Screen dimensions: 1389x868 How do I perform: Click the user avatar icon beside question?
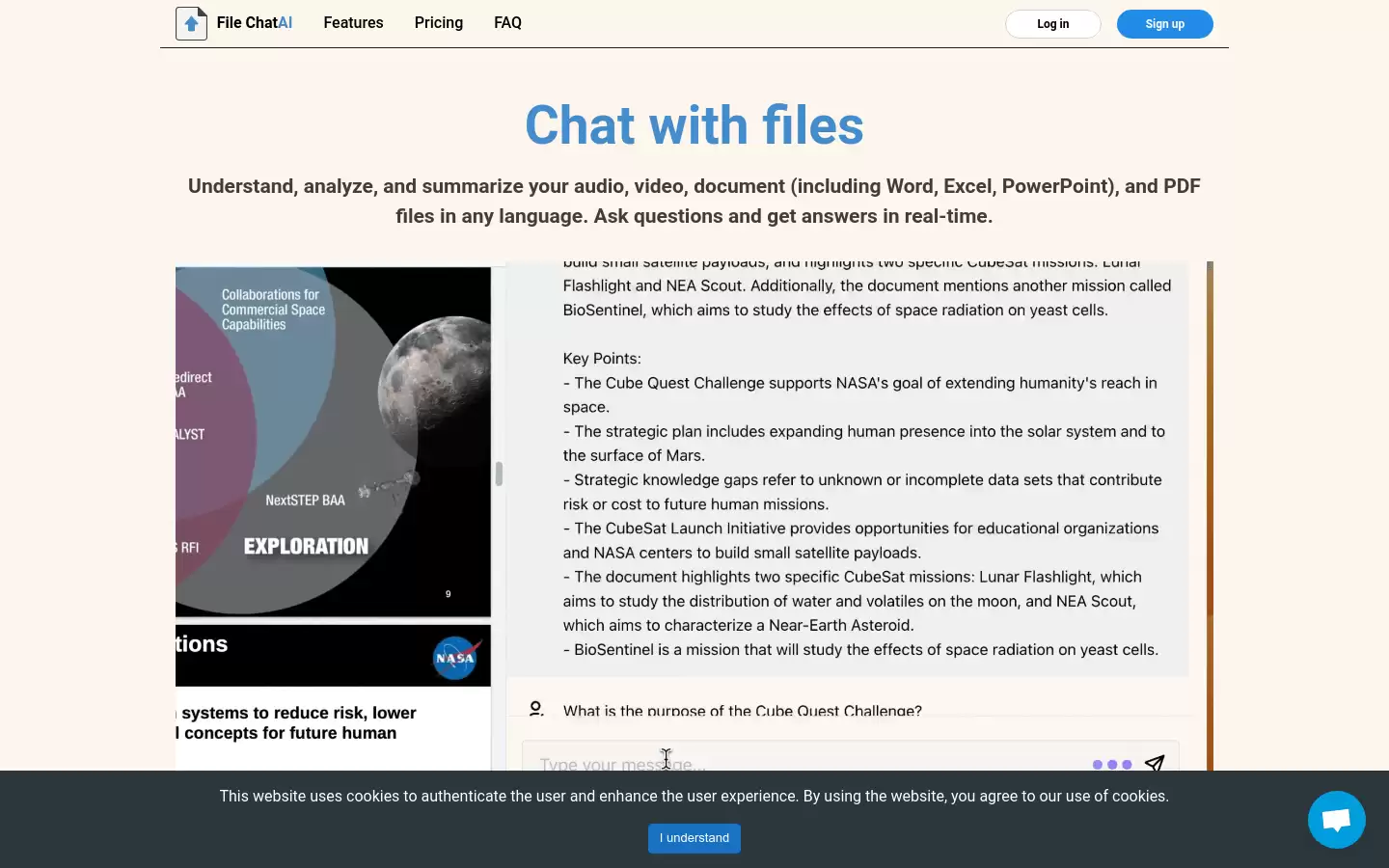pyautogui.click(x=536, y=709)
